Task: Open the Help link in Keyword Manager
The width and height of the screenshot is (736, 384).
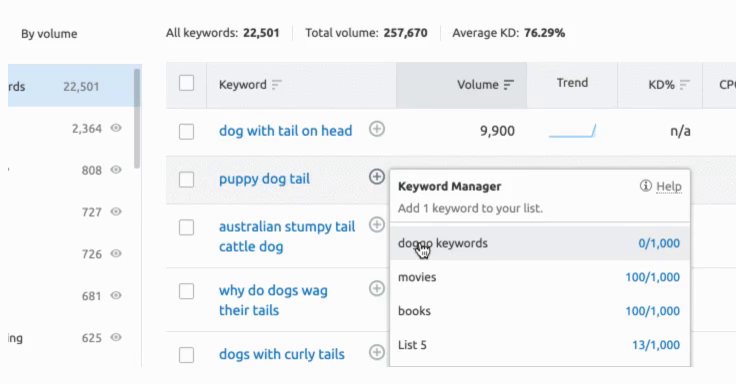Action: pyautogui.click(x=669, y=186)
